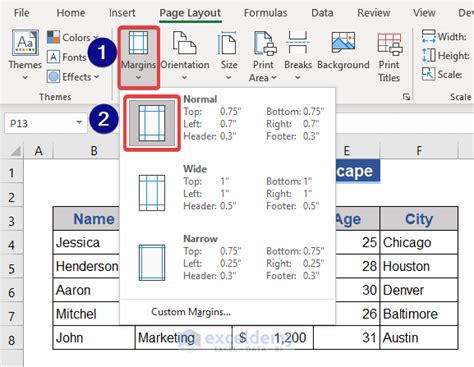Screen dimensions: 474x367
Task: Switch to the Data tab
Action: 322,13
